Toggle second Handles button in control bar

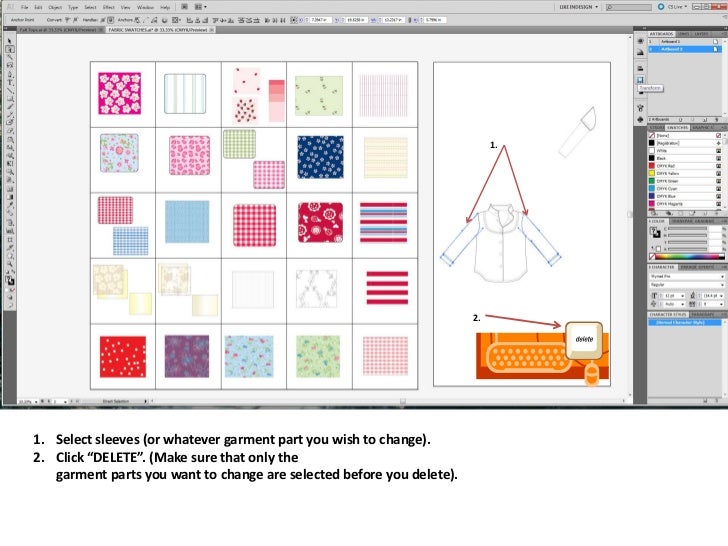click(x=110, y=20)
